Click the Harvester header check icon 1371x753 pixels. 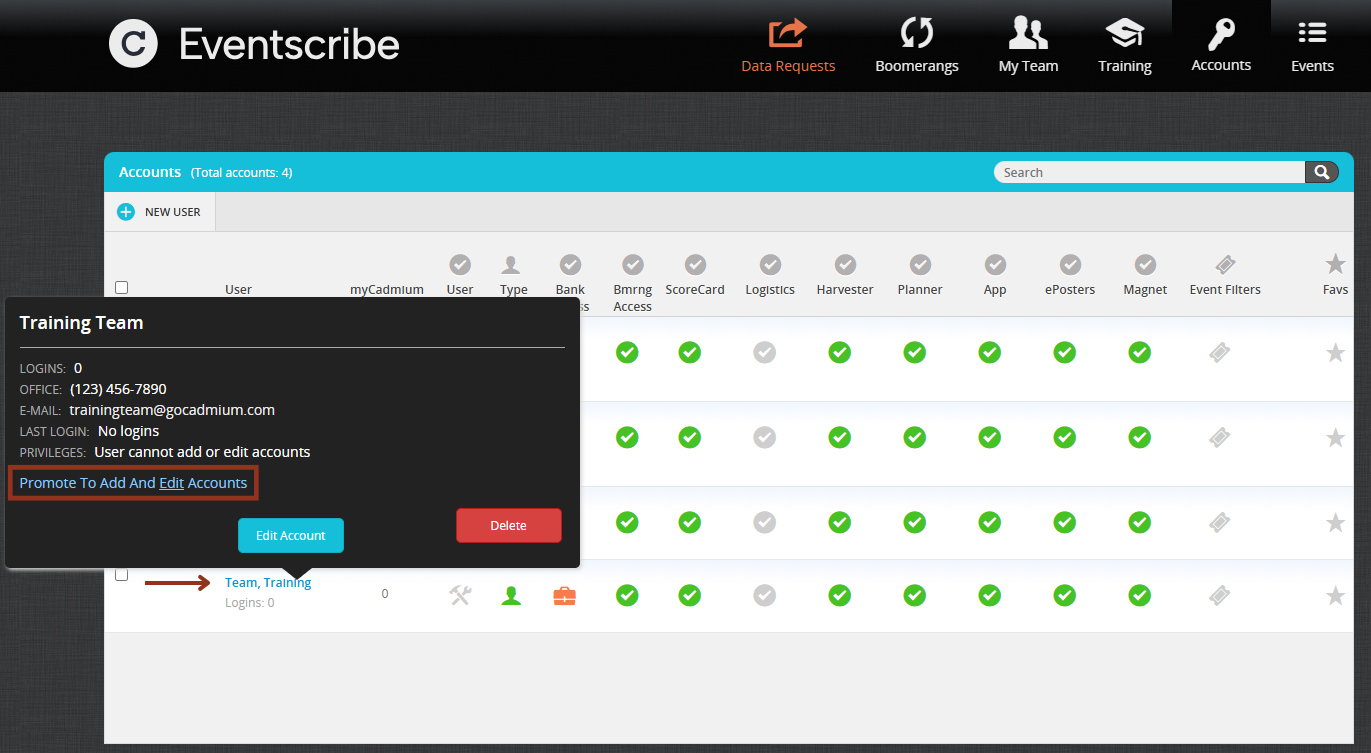(845, 264)
